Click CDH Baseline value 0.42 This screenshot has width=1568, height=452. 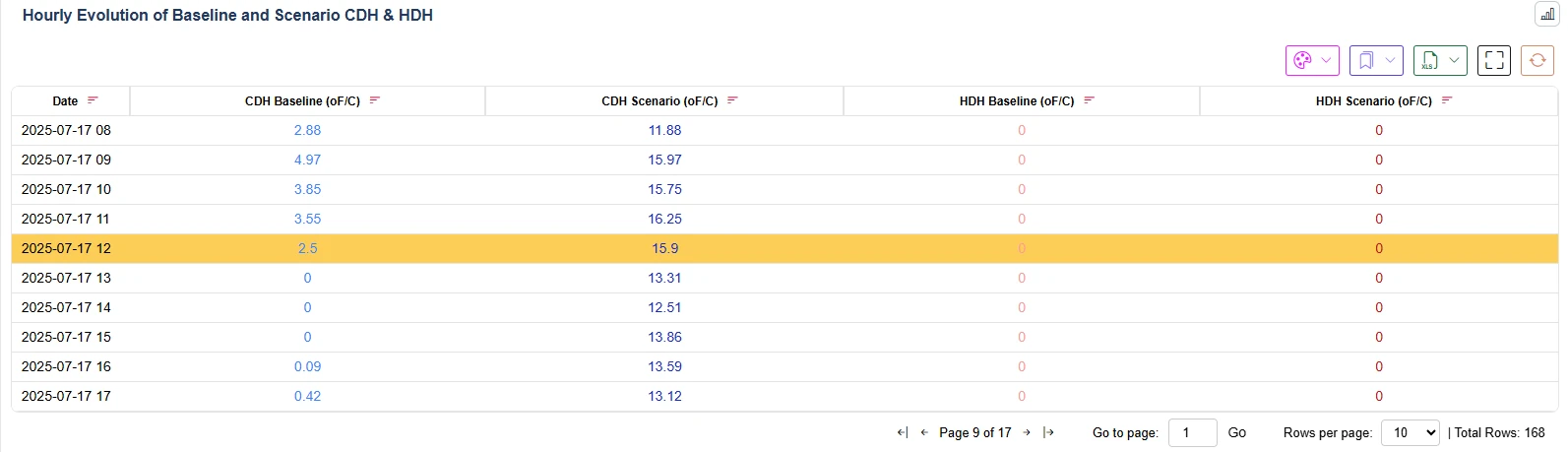(x=307, y=396)
